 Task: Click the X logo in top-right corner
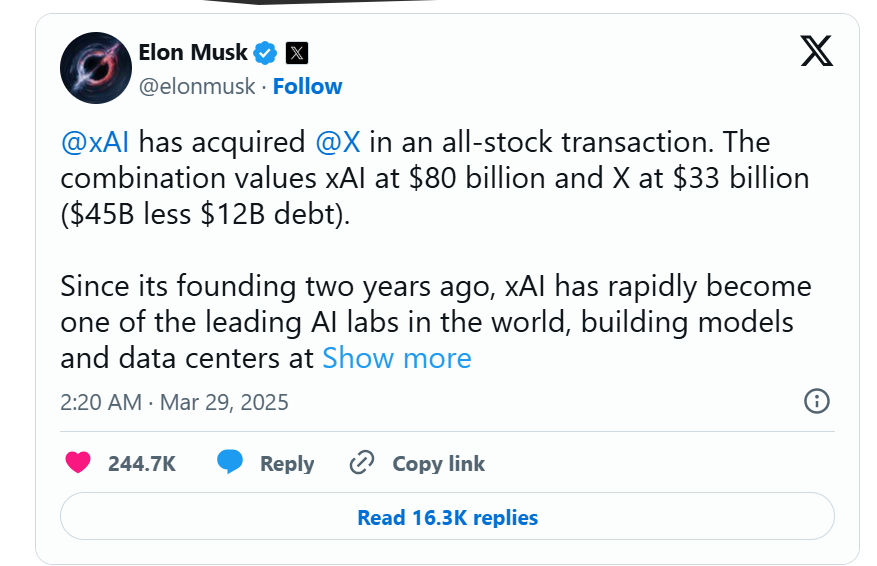pos(817,51)
